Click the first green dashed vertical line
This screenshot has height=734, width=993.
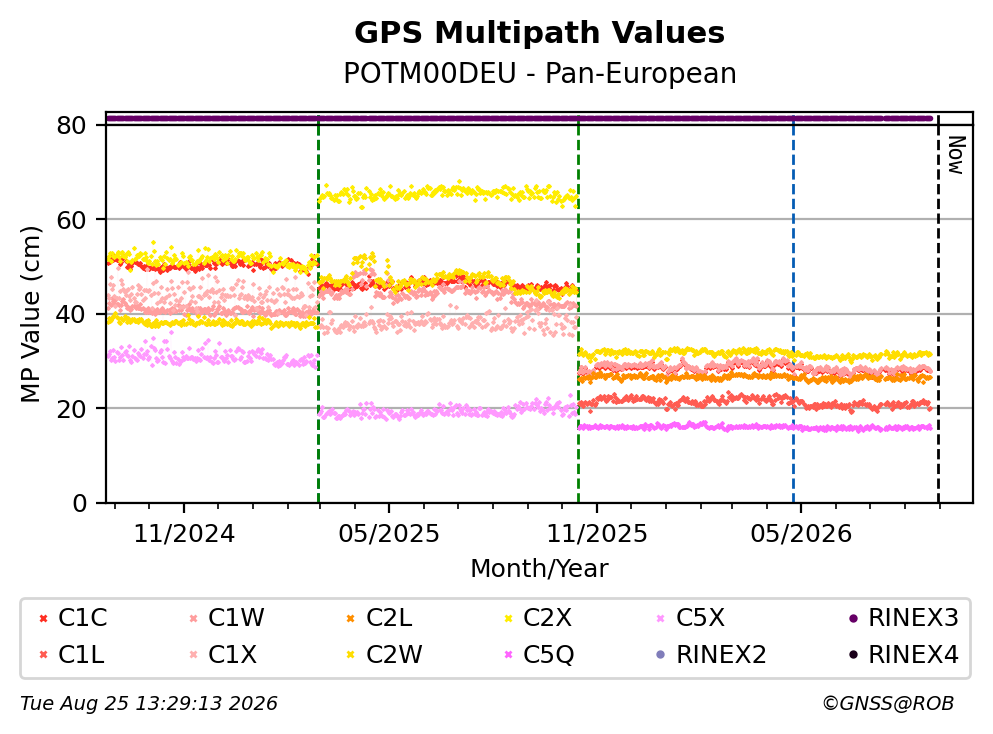pyautogui.click(x=319, y=309)
